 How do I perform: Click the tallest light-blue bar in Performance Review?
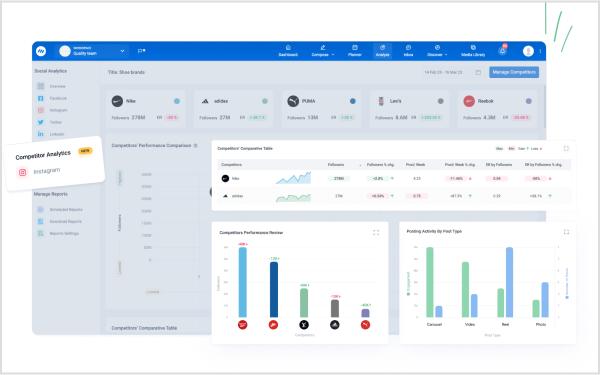click(x=243, y=282)
